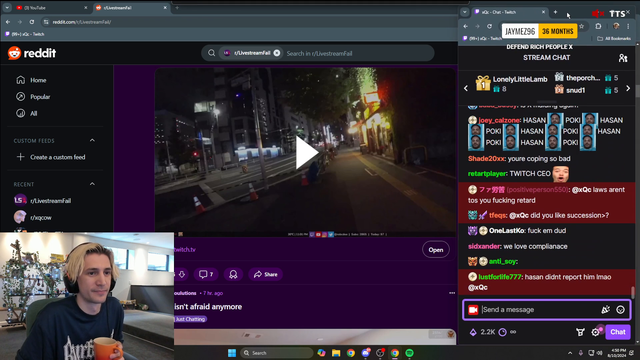This screenshot has width=640, height=360.
Task: Open tab search dropdown in left browser
Action: coord(7,8)
